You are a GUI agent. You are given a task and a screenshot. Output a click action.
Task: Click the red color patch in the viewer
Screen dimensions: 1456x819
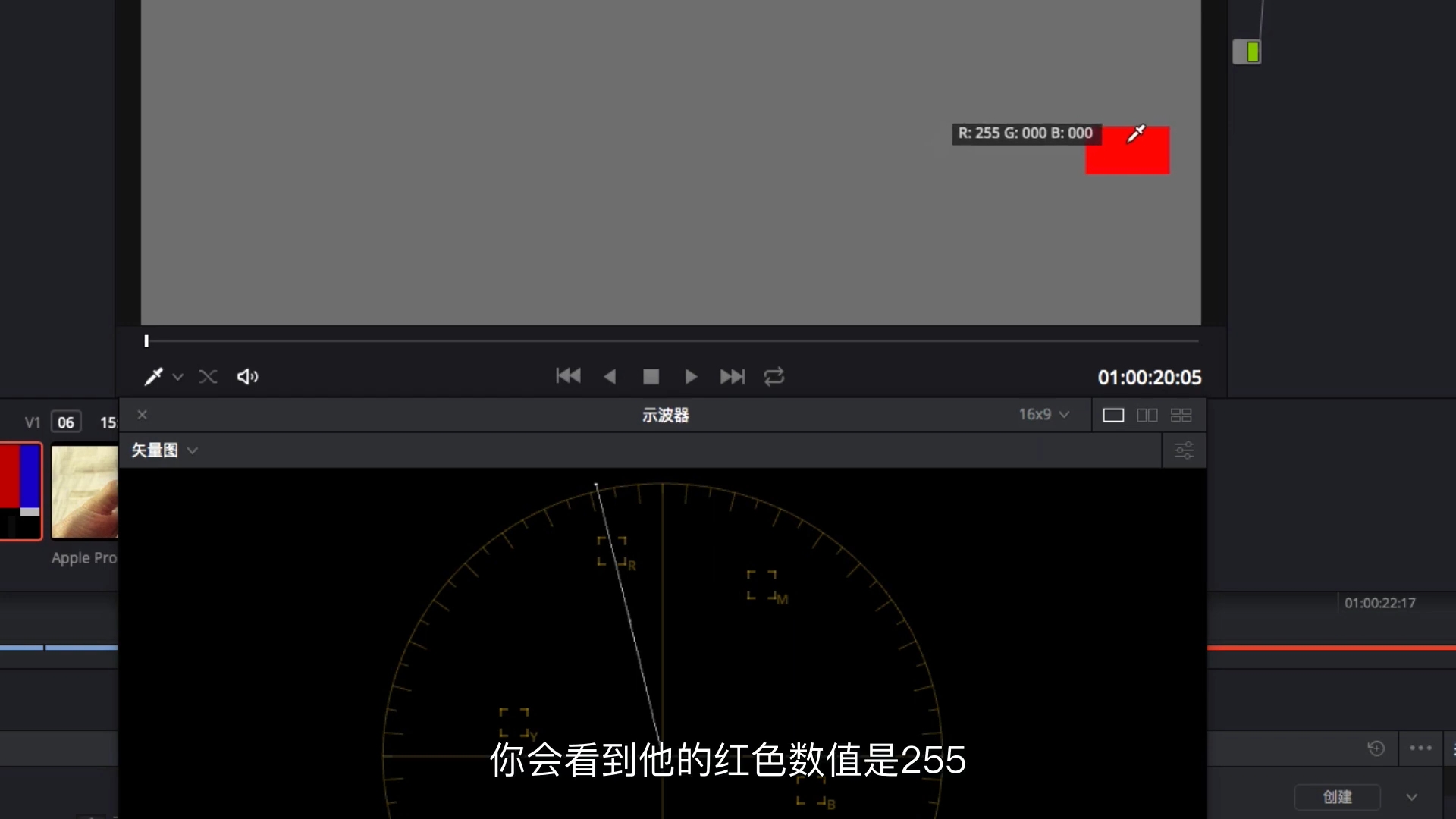(x=1128, y=150)
